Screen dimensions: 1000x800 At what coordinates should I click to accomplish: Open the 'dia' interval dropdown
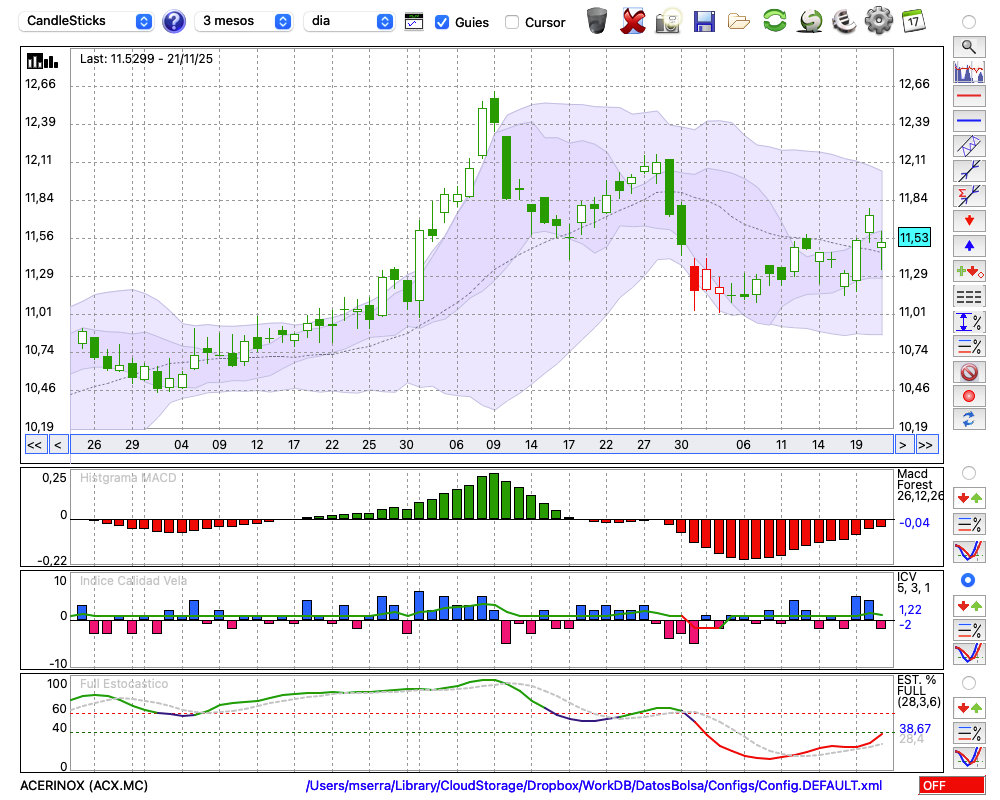click(x=350, y=21)
